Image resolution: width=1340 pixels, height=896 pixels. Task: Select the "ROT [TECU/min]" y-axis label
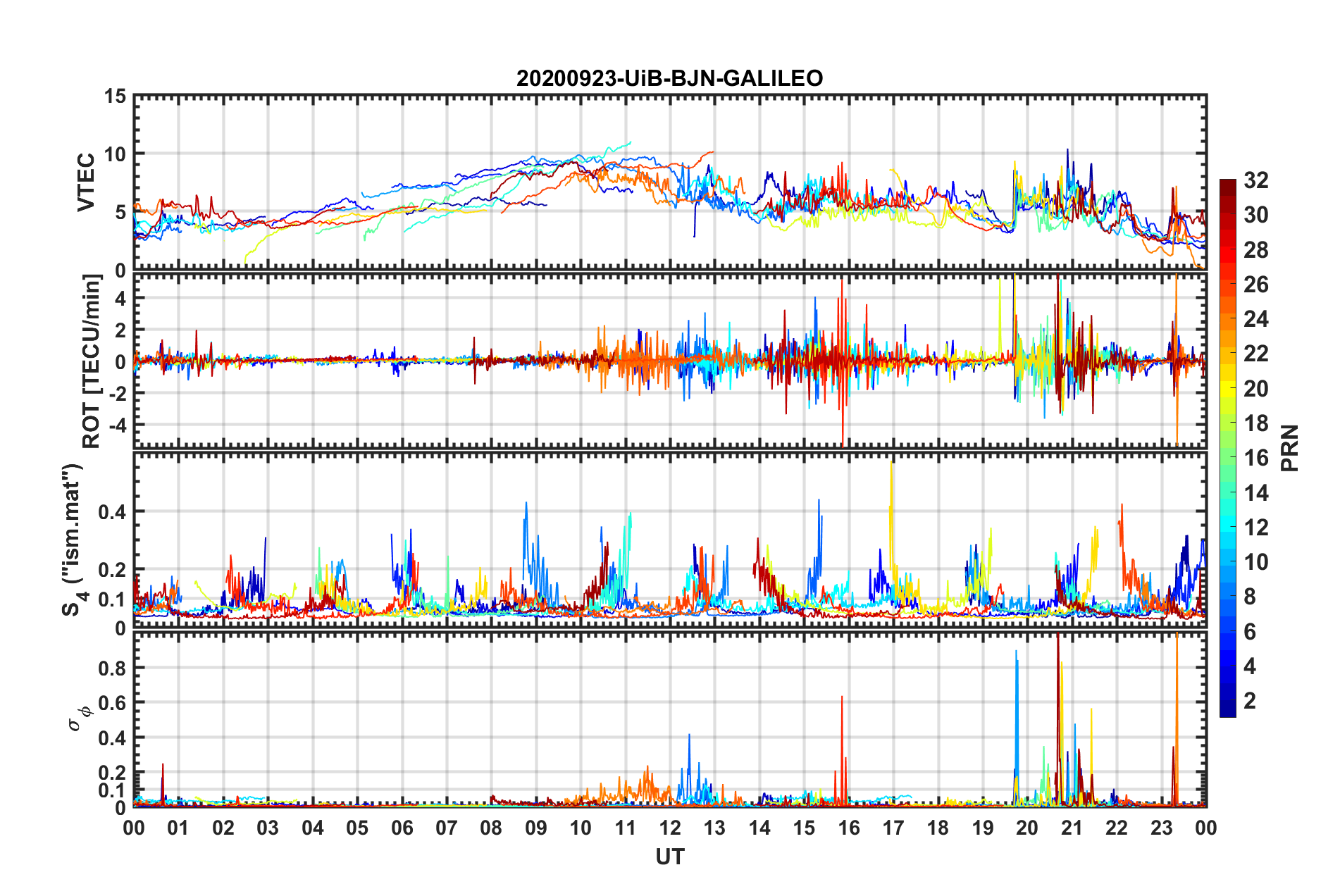92,361
